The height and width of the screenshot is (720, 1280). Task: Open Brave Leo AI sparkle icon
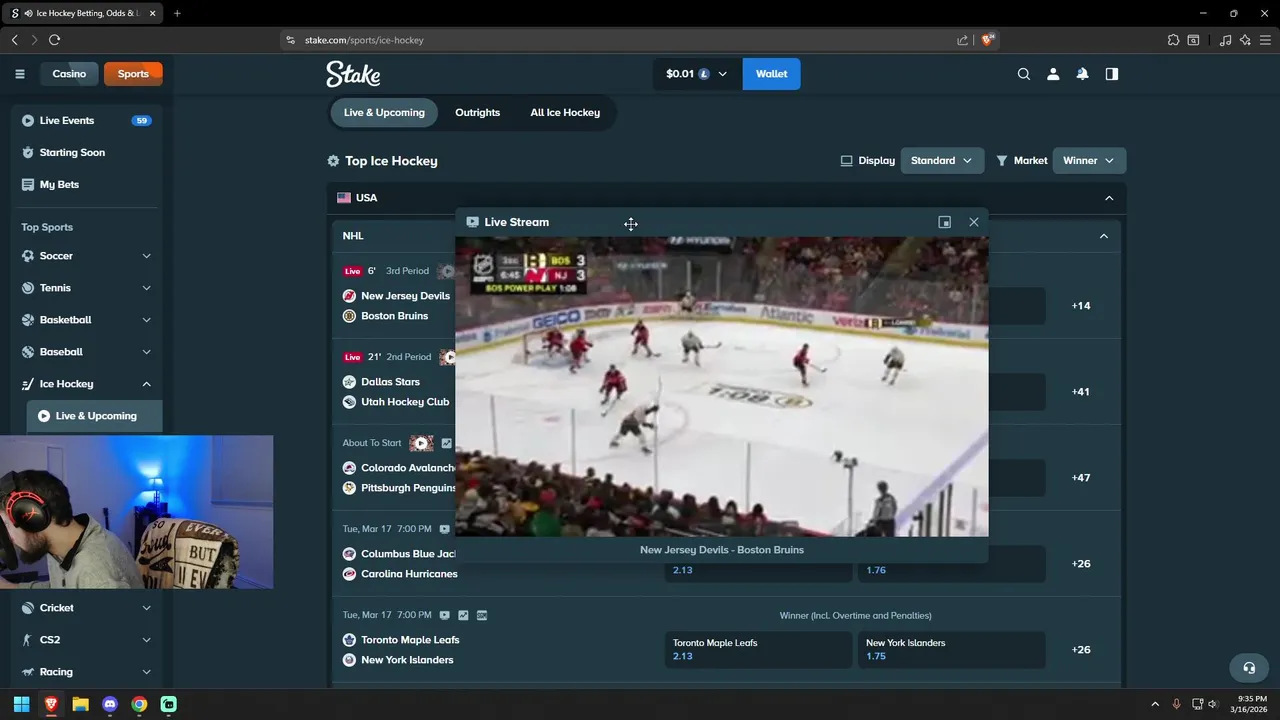(1245, 40)
